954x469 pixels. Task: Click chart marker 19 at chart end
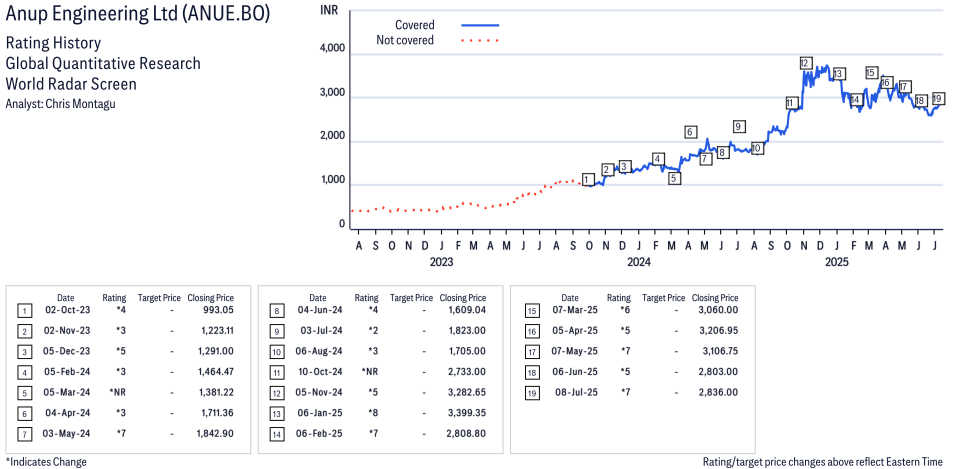click(x=938, y=98)
